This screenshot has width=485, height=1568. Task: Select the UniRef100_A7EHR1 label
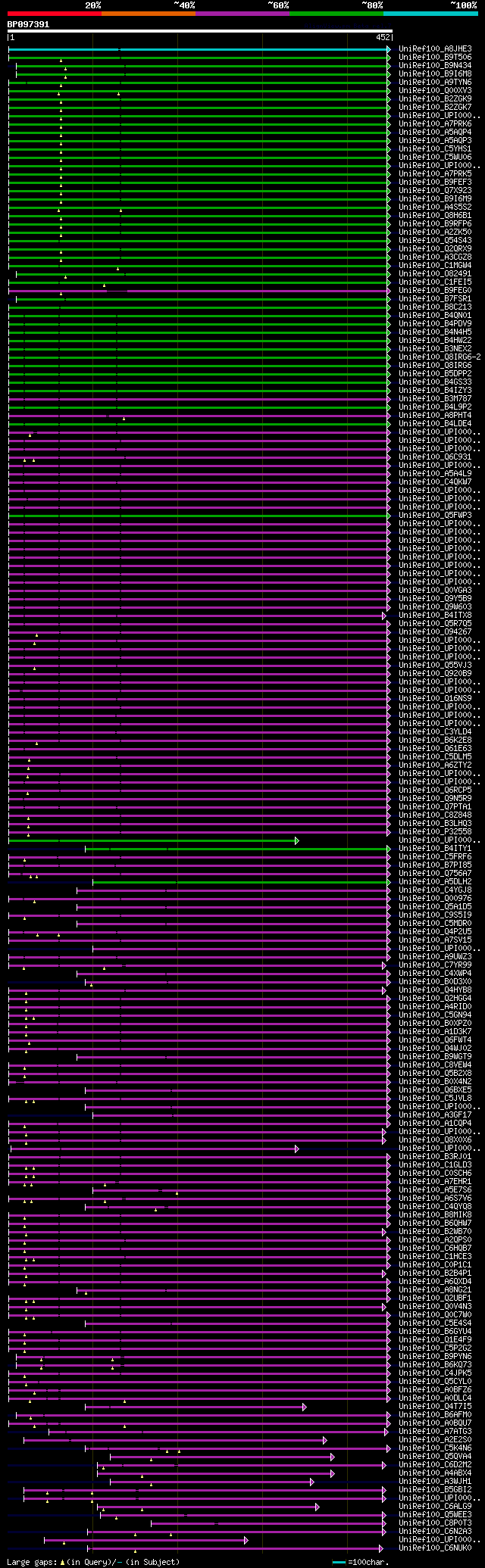pos(435,1182)
